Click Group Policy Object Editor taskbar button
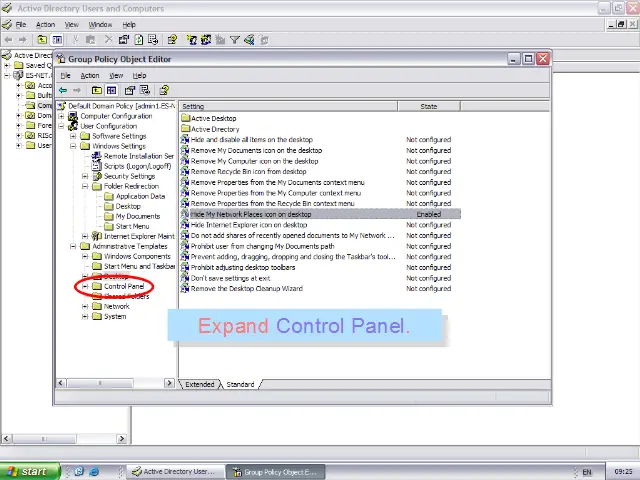The image size is (640, 480). pos(276,472)
